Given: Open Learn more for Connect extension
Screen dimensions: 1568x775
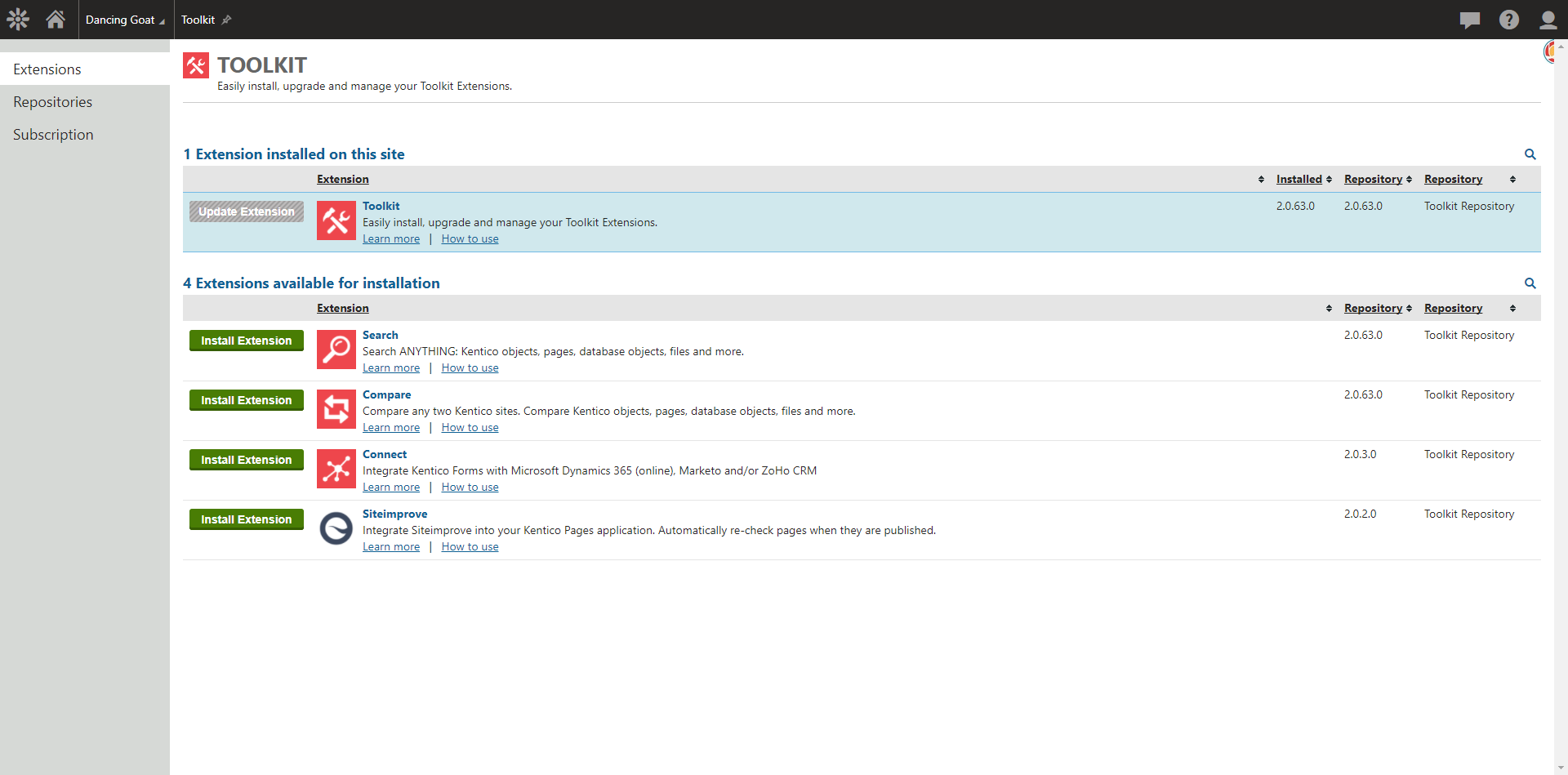Looking at the screenshot, I should [x=391, y=488].
